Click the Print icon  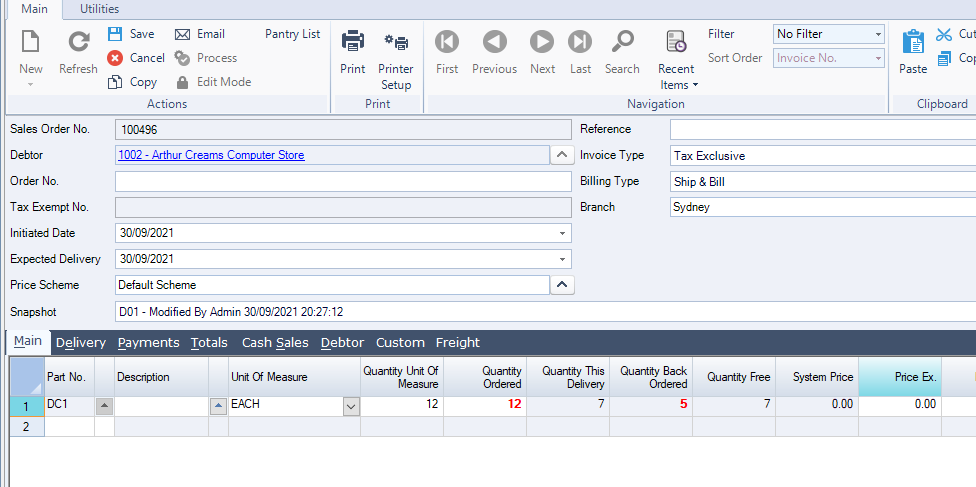pos(352,42)
